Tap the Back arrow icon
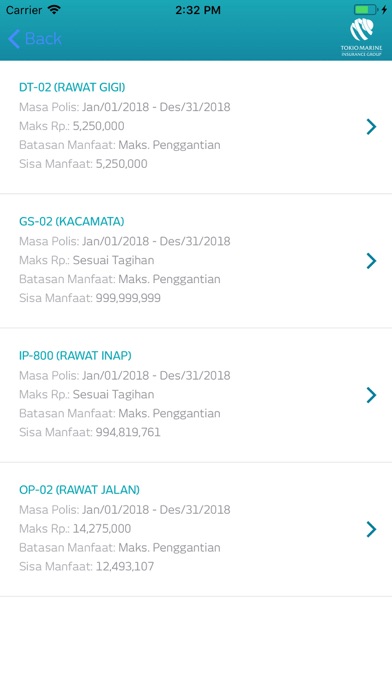 click(x=14, y=39)
